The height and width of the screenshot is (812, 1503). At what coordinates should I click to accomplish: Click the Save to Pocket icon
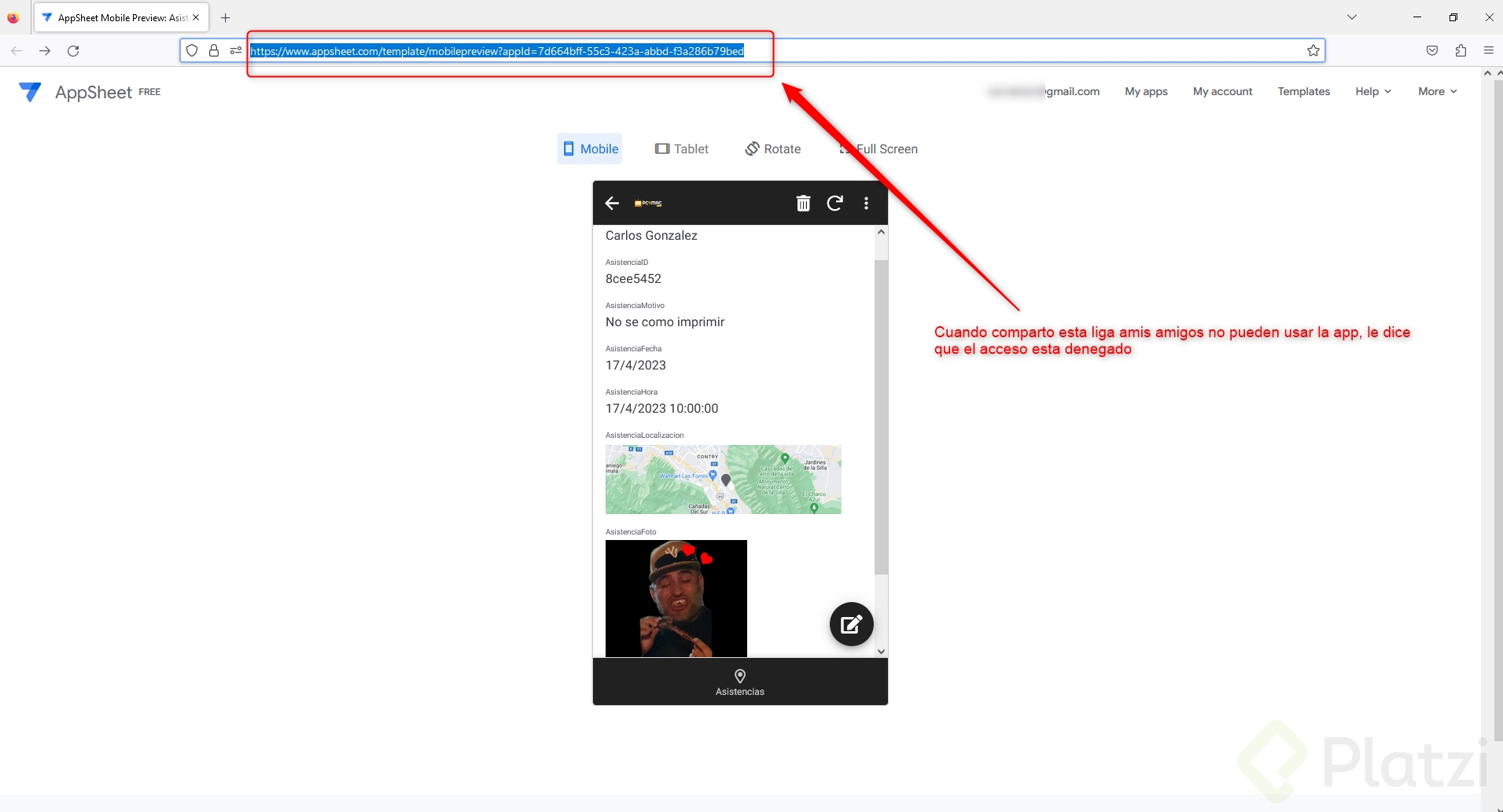(x=1432, y=51)
